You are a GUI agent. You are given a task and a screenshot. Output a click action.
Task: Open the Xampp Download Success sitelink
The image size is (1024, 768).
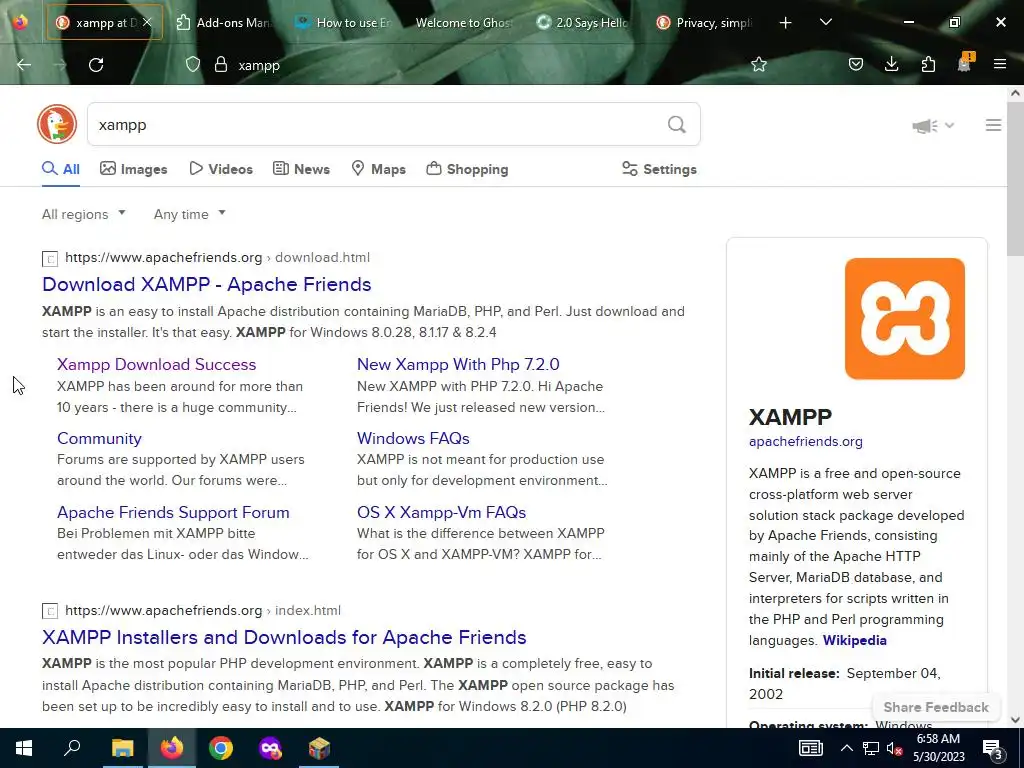tap(156, 364)
